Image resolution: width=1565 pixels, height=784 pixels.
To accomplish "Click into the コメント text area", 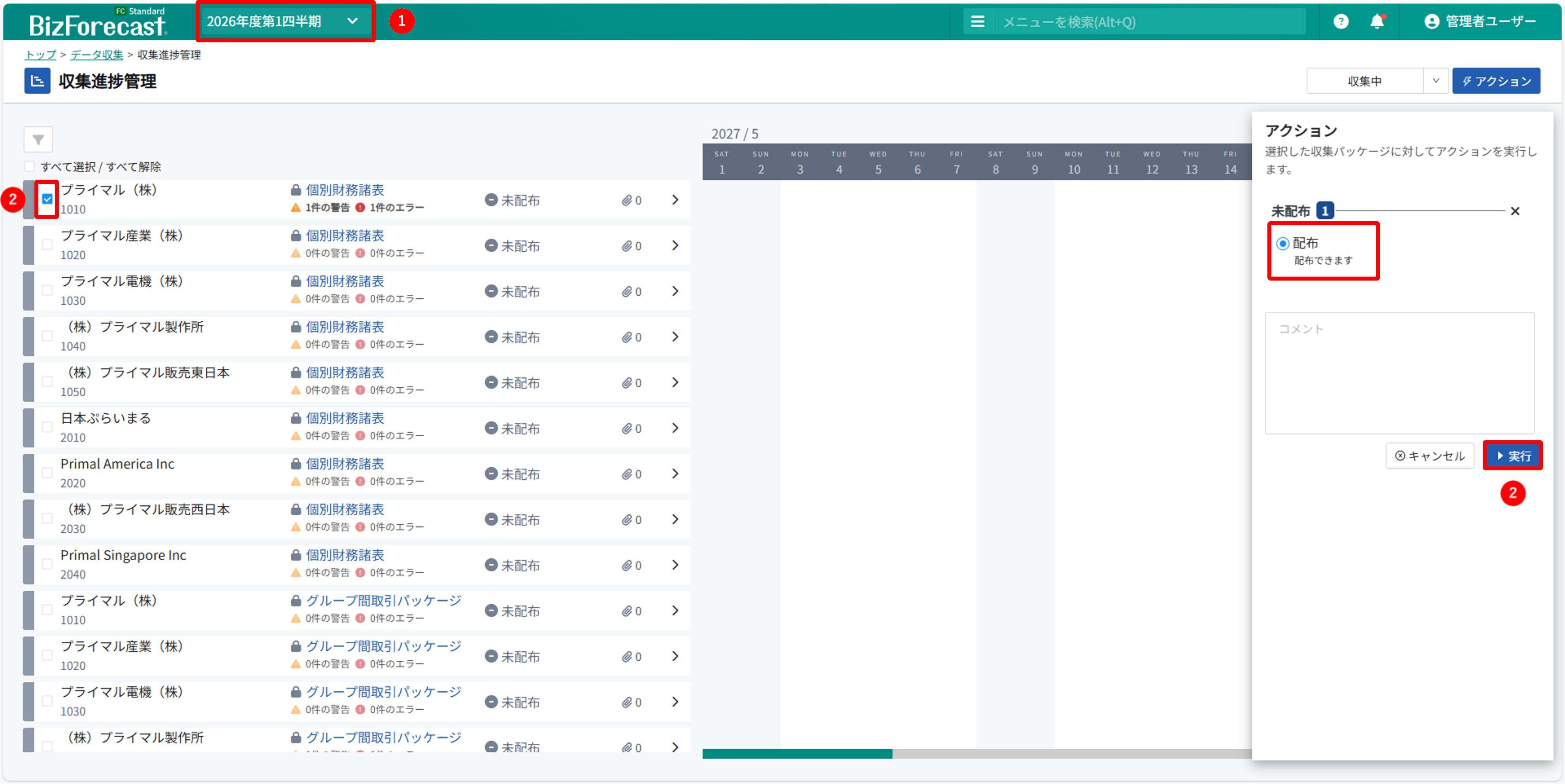I will tap(1399, 373).
